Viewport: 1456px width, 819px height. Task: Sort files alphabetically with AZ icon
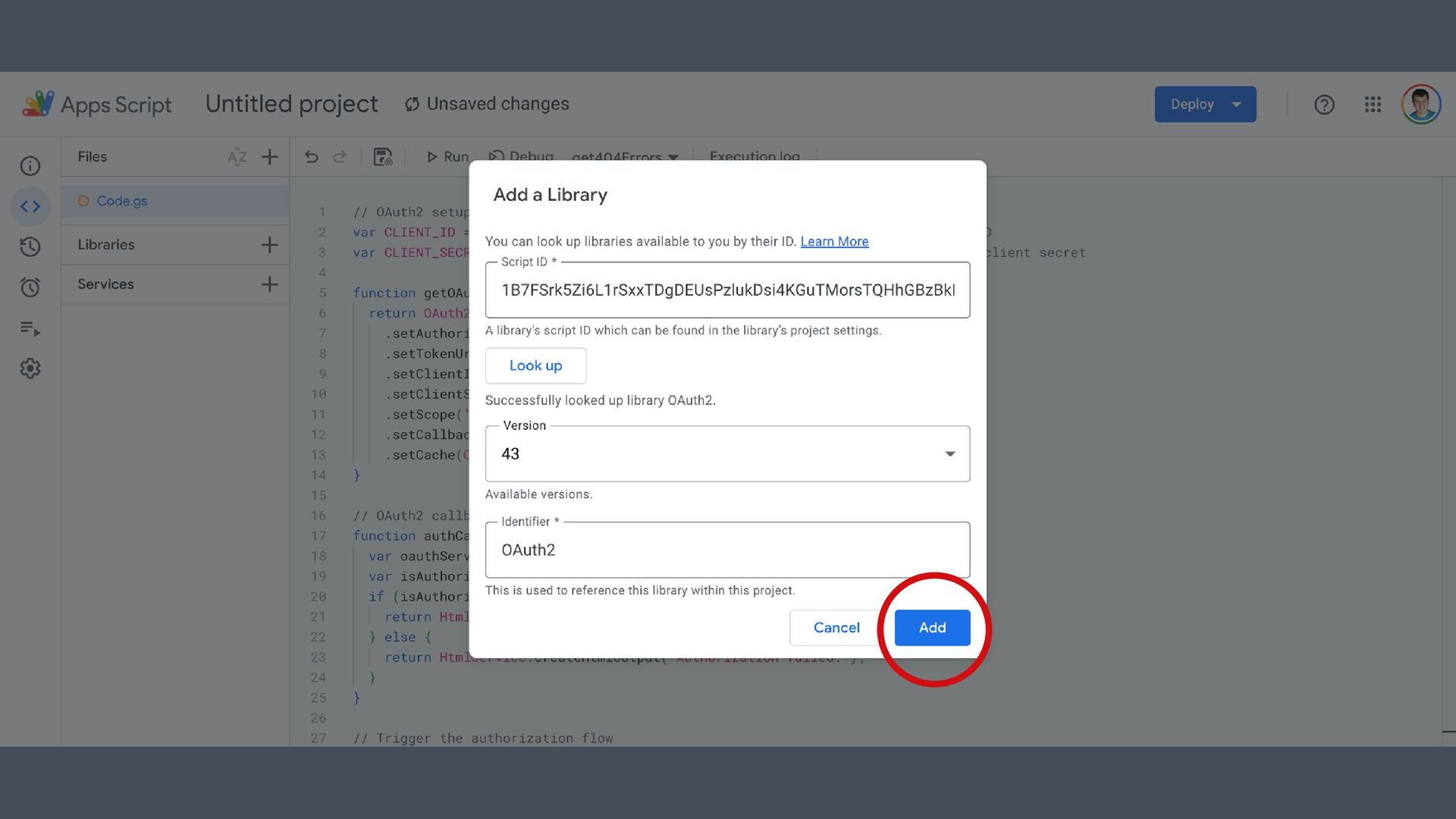pos(237,157)
